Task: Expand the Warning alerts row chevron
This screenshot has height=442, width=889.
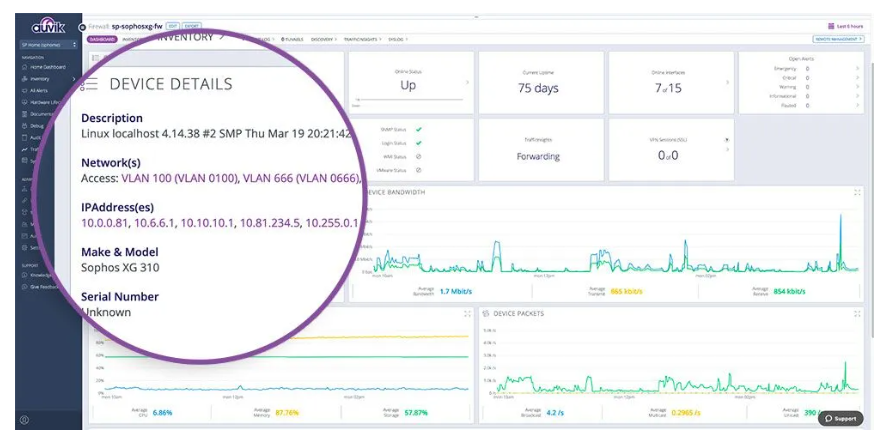Action: (857, 87)
